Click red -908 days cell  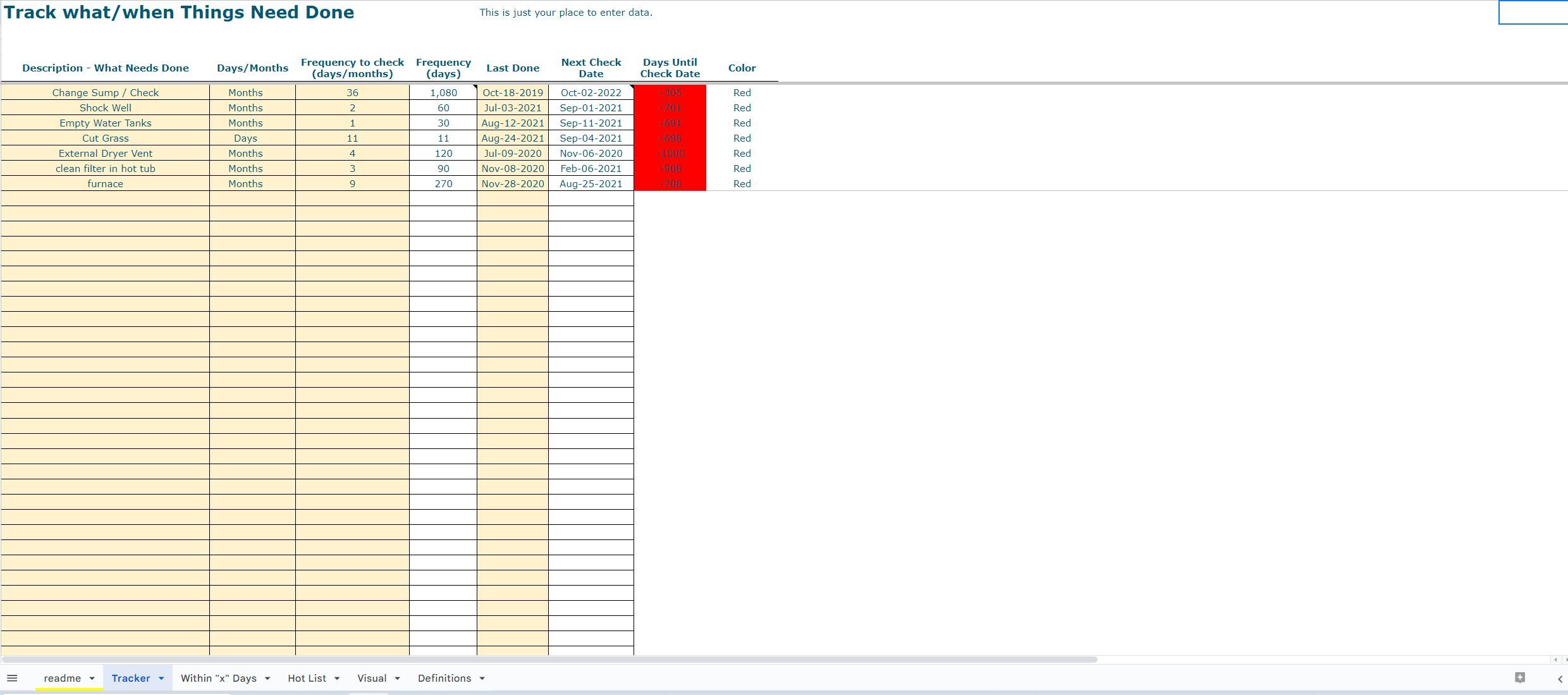pos(670,168)
